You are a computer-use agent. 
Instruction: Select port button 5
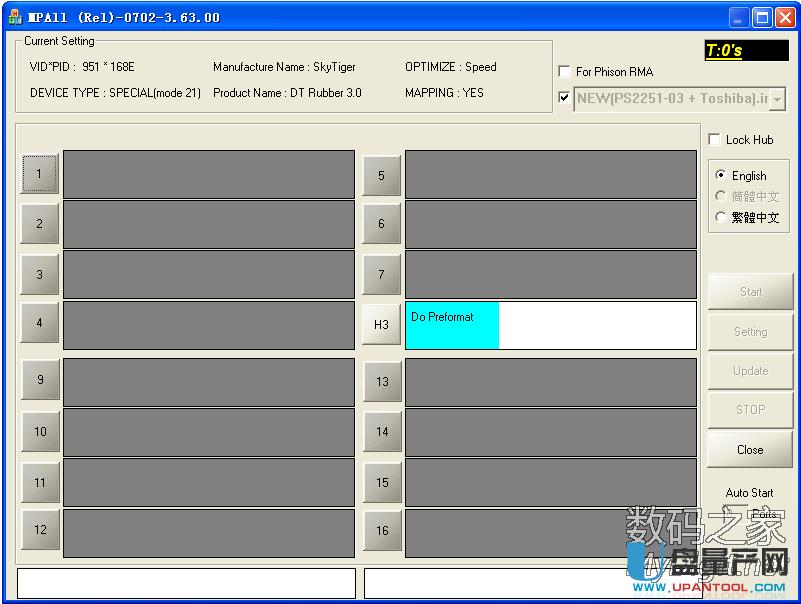click(x=381, y=173)
